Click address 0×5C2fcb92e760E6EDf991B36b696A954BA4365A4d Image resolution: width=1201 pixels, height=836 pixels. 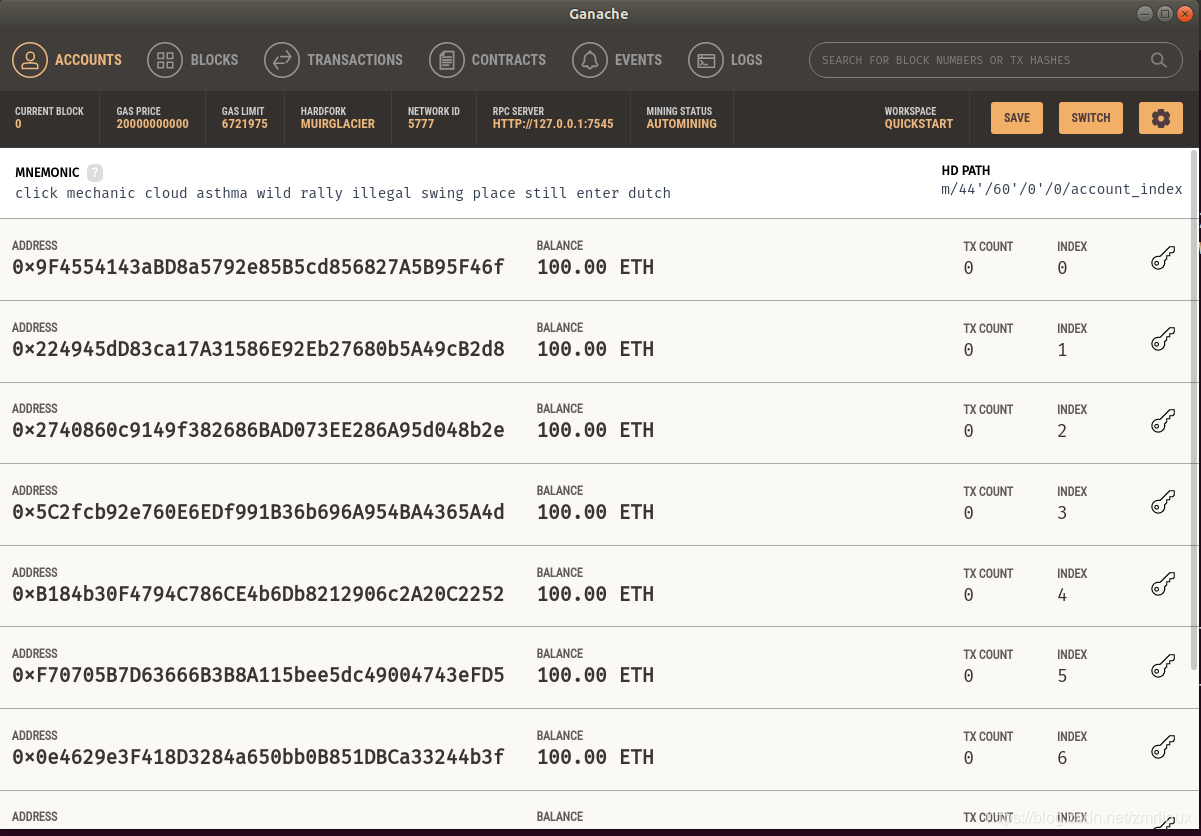[x=258, y=512]
